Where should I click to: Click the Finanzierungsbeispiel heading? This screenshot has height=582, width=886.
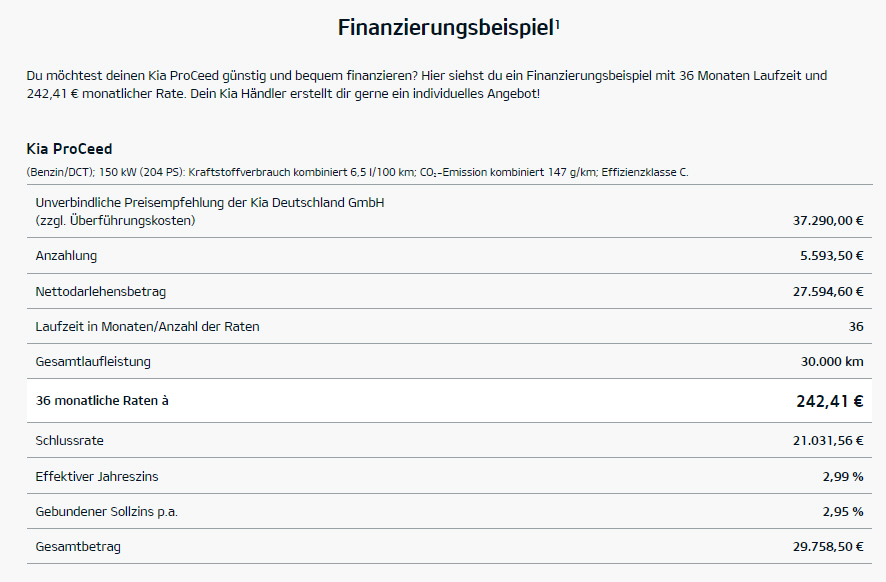click(445, 28)
